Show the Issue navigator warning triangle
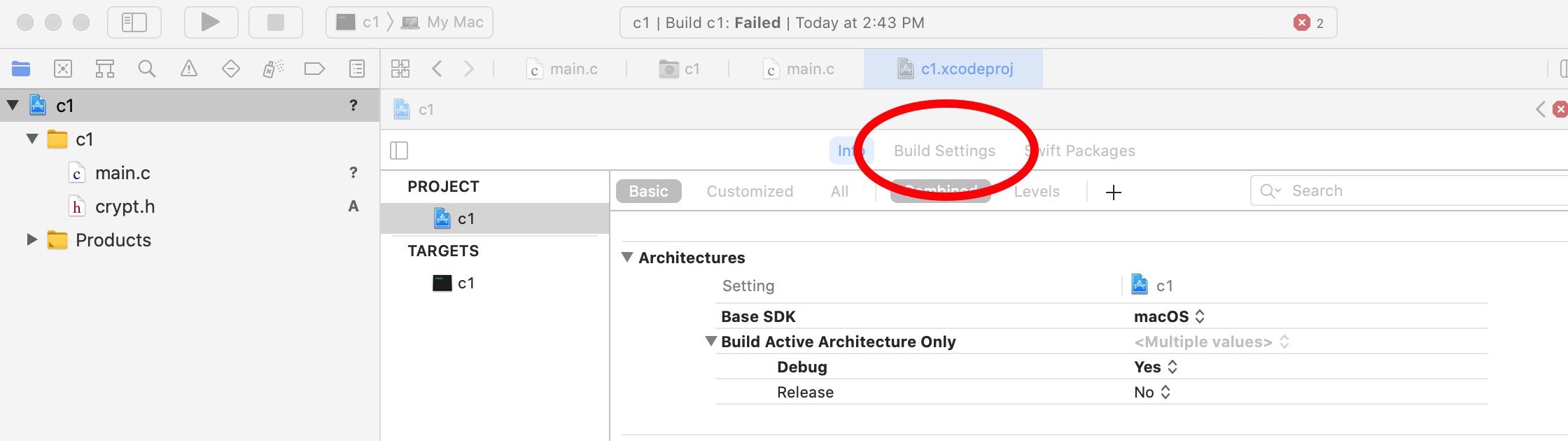This screenshot has width=1568, height=441. click(188, 69)
